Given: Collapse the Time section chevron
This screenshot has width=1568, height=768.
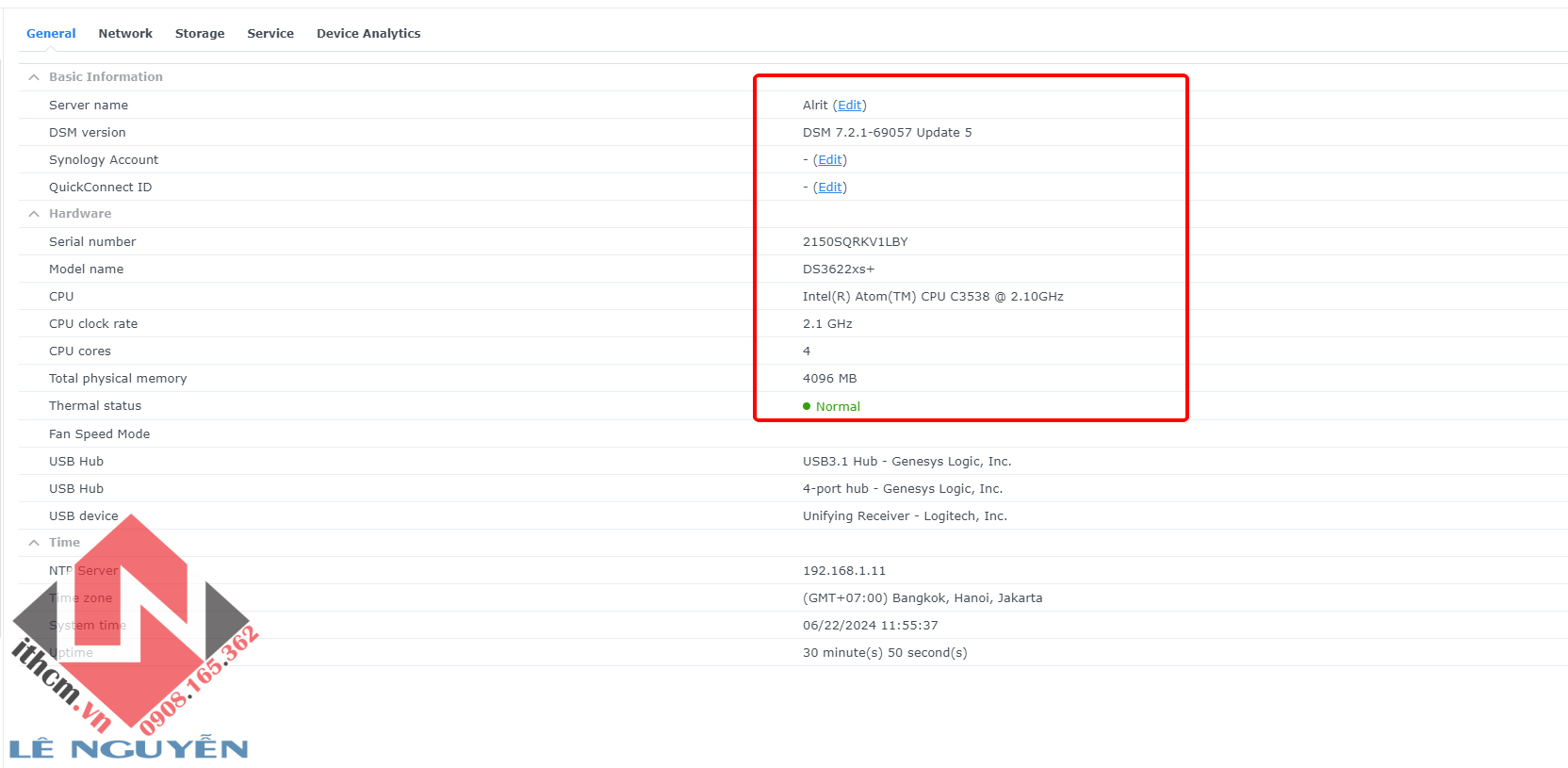Looking at the screenshot, I should point(34,543).
